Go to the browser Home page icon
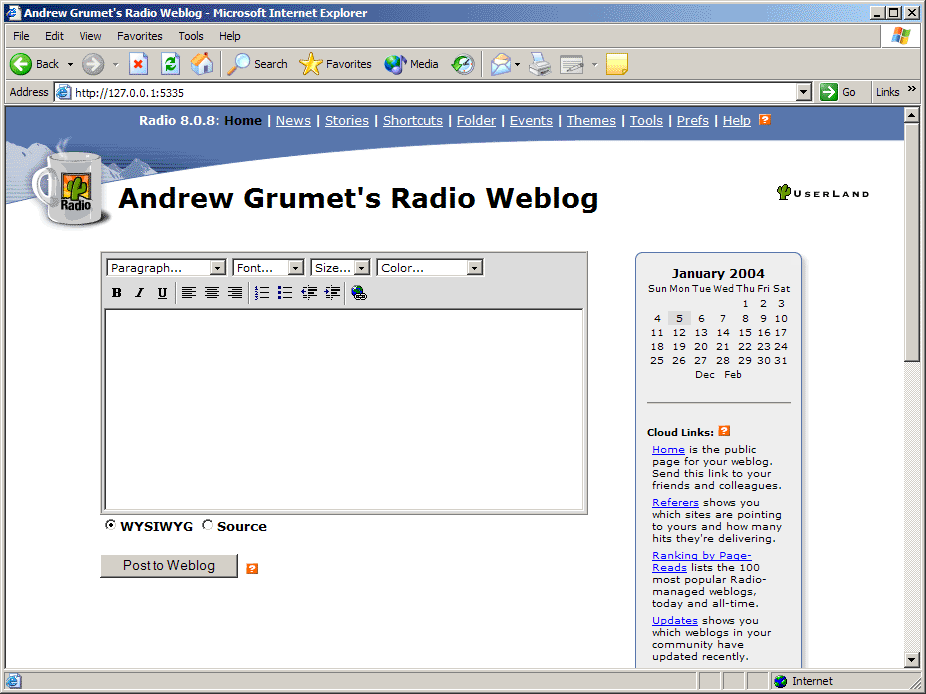This screenshot has height=694, width=926. click(x=202, y=64)
